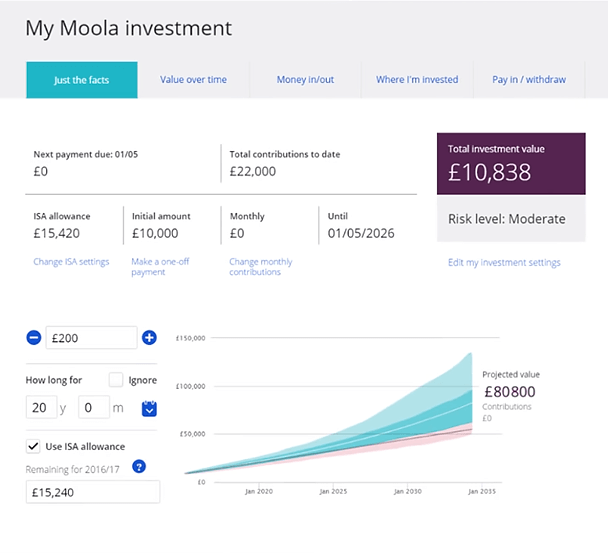Image resolution: width=608 pixels, height=553 pixels.
Task: Click the plus button beside £200 amount
Action: (x=149, y=337)
